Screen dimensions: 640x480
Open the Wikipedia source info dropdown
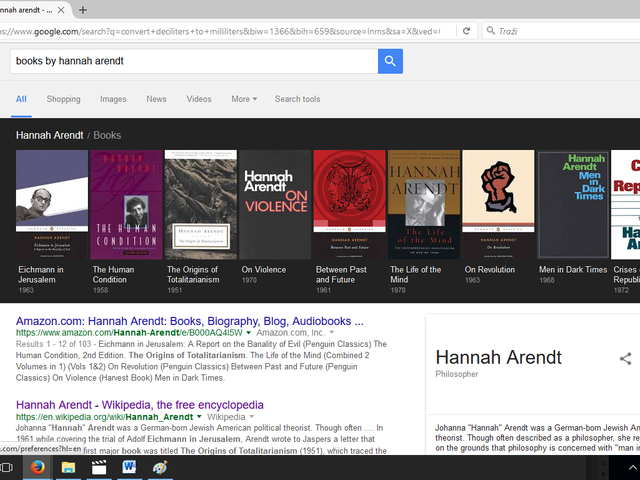(252, 417)
